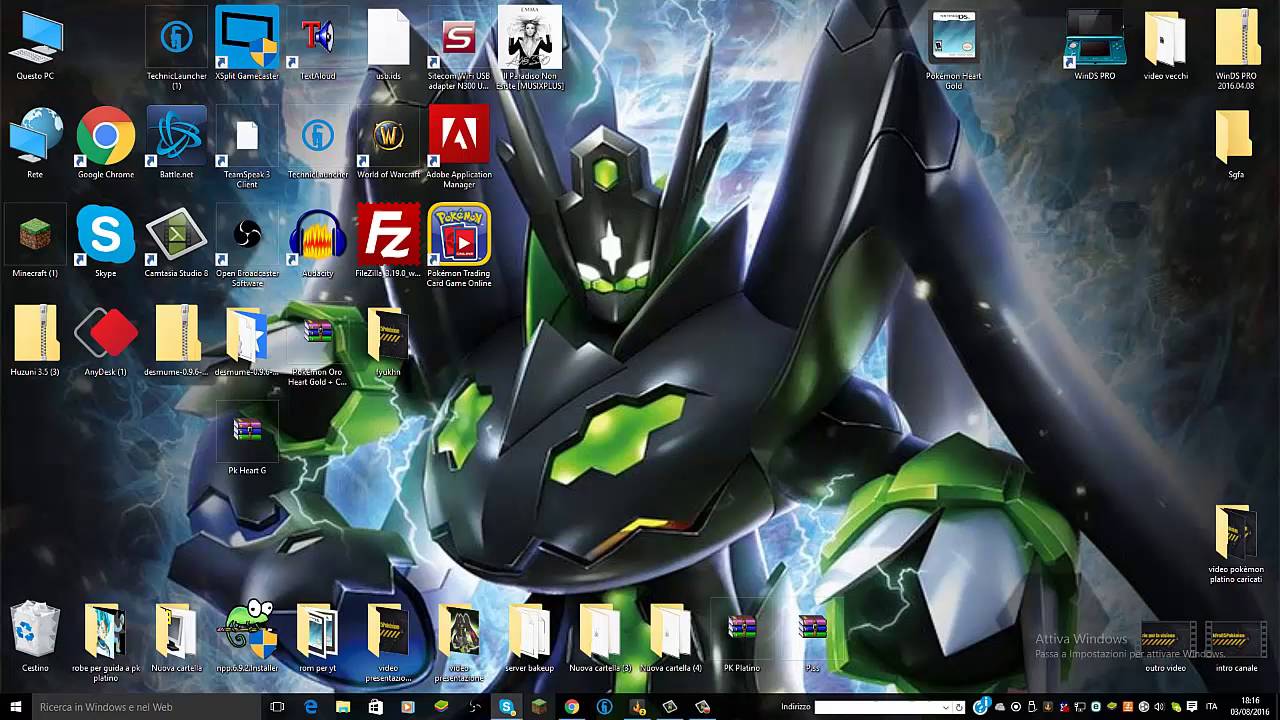Select the Pass archive on the desktop
This screenshot has width=1280, height=720.
click(x=812, y=636)
